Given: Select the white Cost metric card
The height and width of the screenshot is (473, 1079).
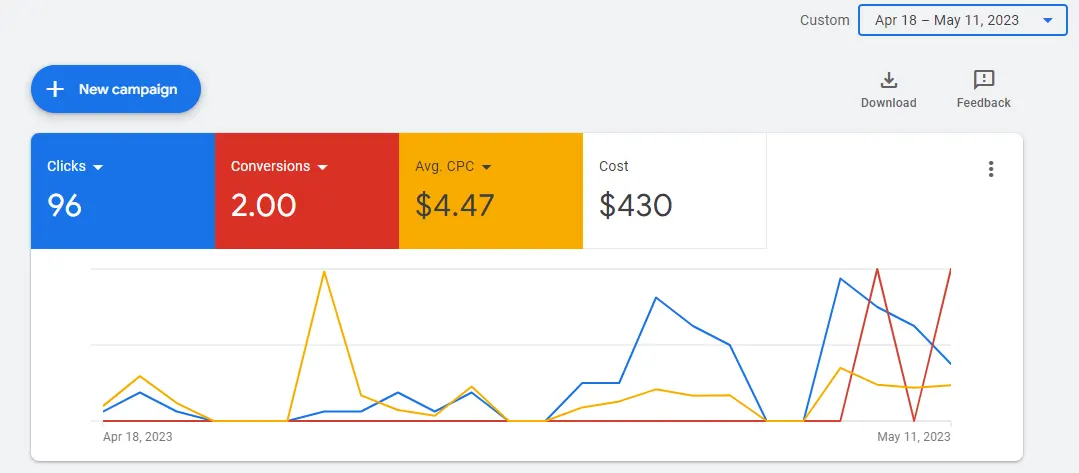Looking at the screenshot, I should (x=674, y=191).
